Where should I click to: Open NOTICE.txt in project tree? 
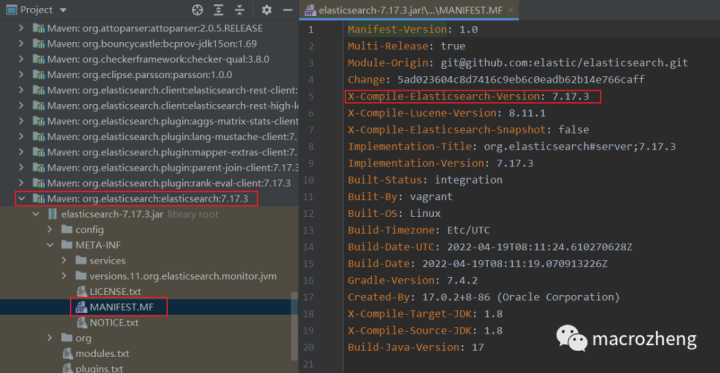pos(114,323)
